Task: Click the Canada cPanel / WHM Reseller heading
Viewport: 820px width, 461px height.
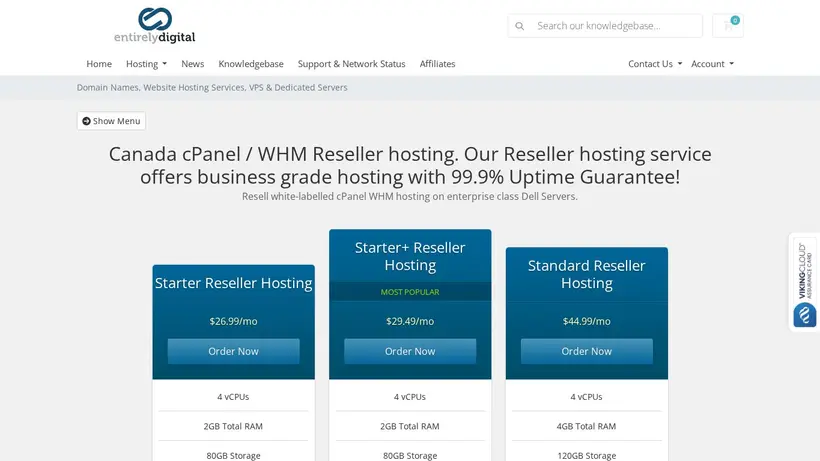Action: click(410, 165)
